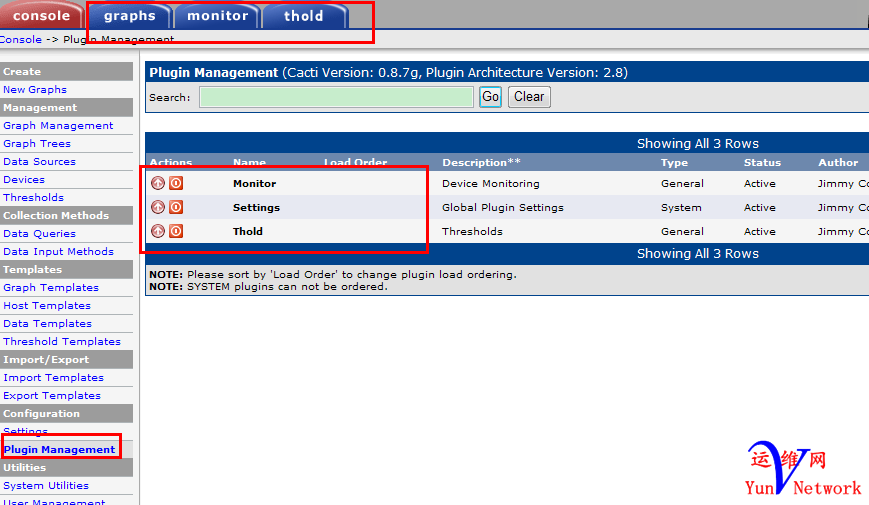869x505 pixels.
Task: Open Import Templates link
Action: 53,378
